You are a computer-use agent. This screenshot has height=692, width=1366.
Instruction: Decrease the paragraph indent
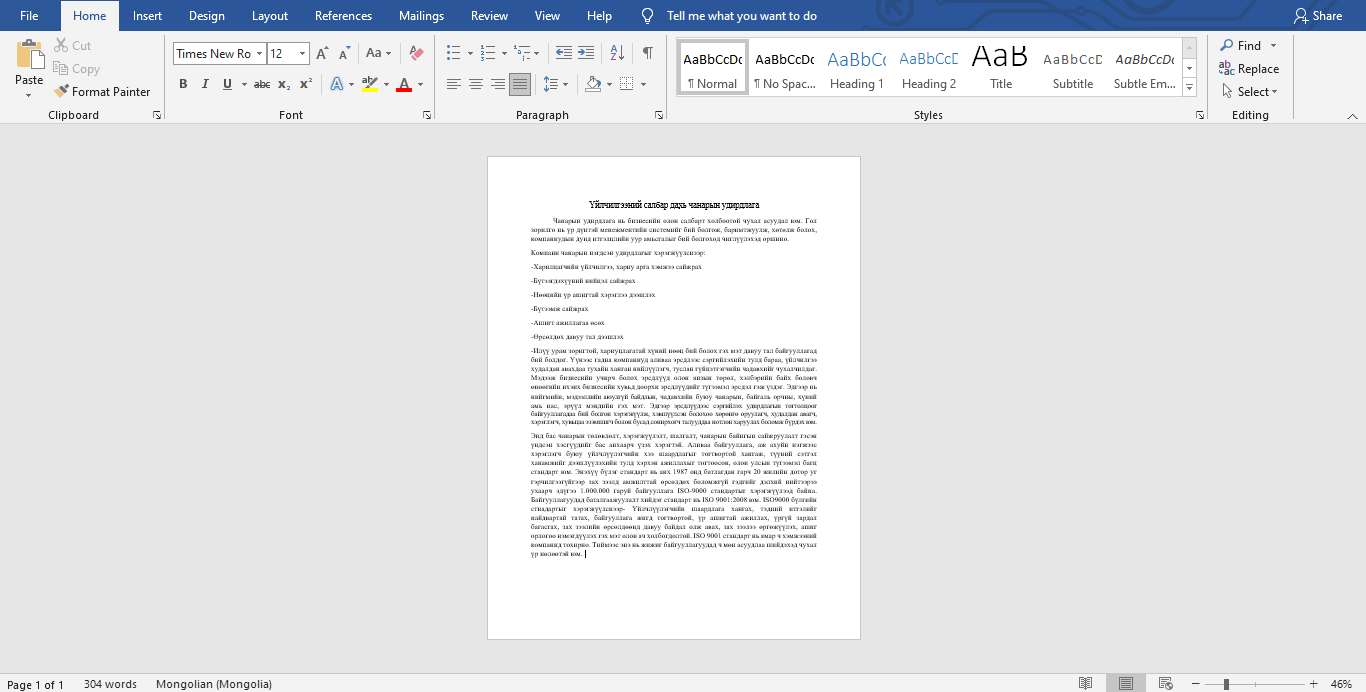click(x=563, y=53)
